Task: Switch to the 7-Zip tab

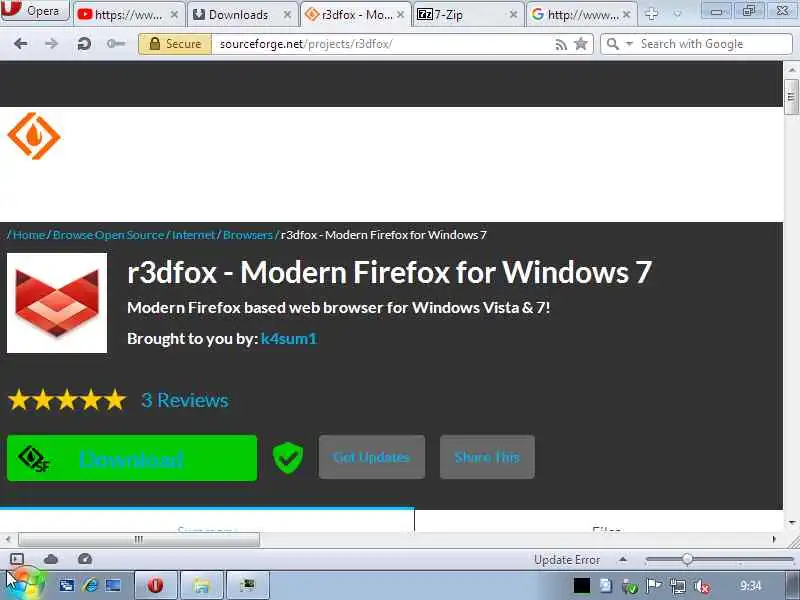Action: tap(468, 15)
